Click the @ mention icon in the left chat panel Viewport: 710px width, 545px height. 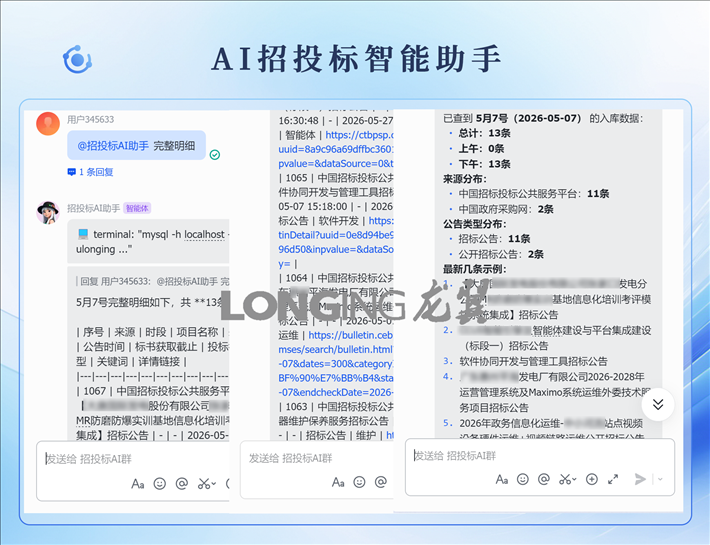(182, 484)
